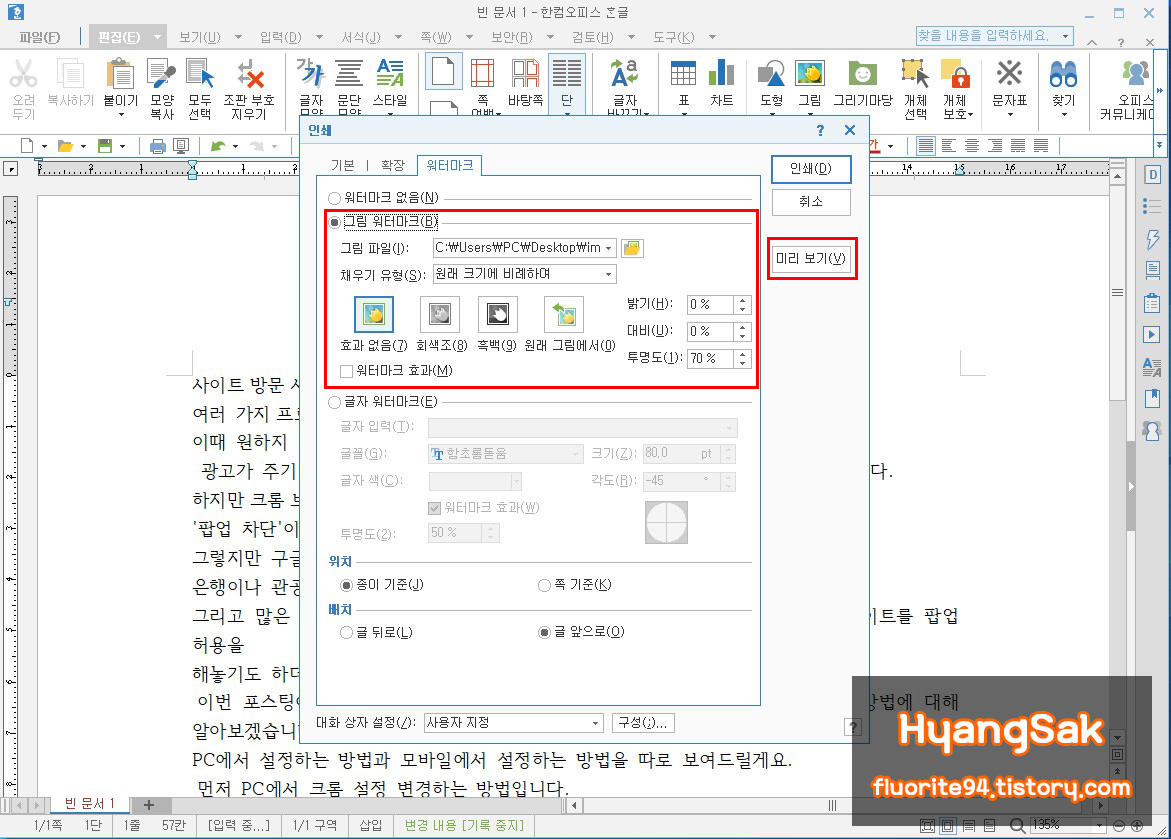
Task: Select No Watermark (워터마크 없음) radio button
Action: coord(335,199)
